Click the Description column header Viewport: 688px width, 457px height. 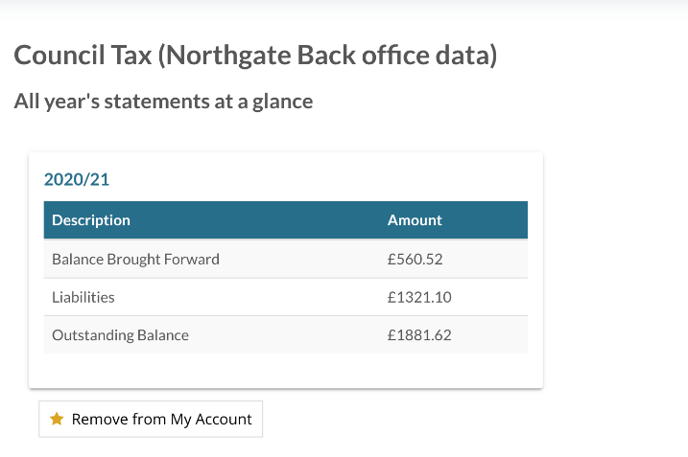pos(91,220)
